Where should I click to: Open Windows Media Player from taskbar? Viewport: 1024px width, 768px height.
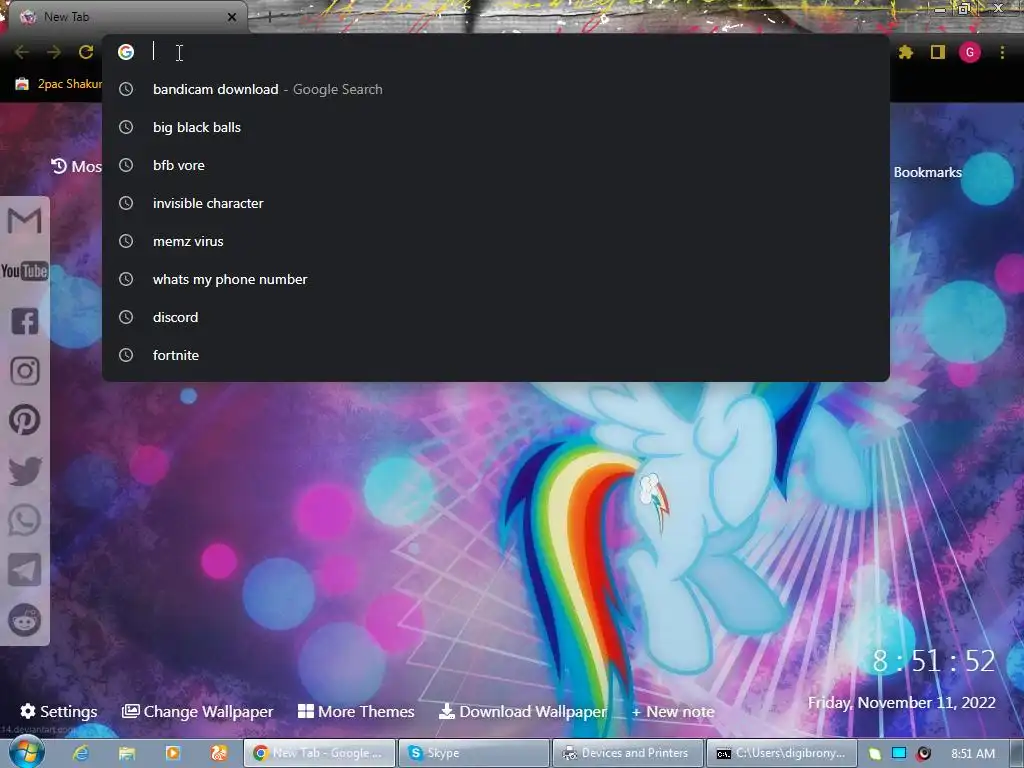(x=173, y=753)
